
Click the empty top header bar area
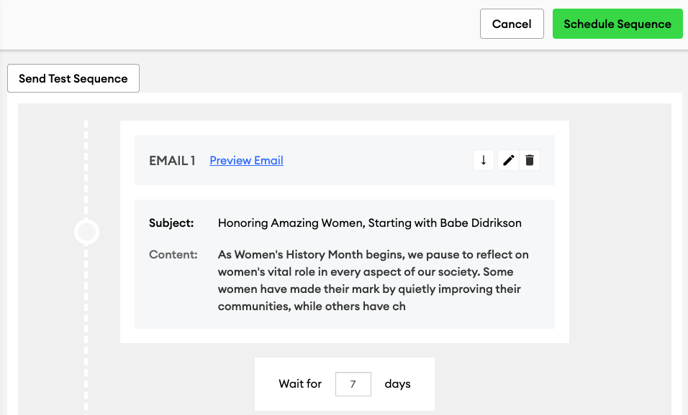click(237, 24)
